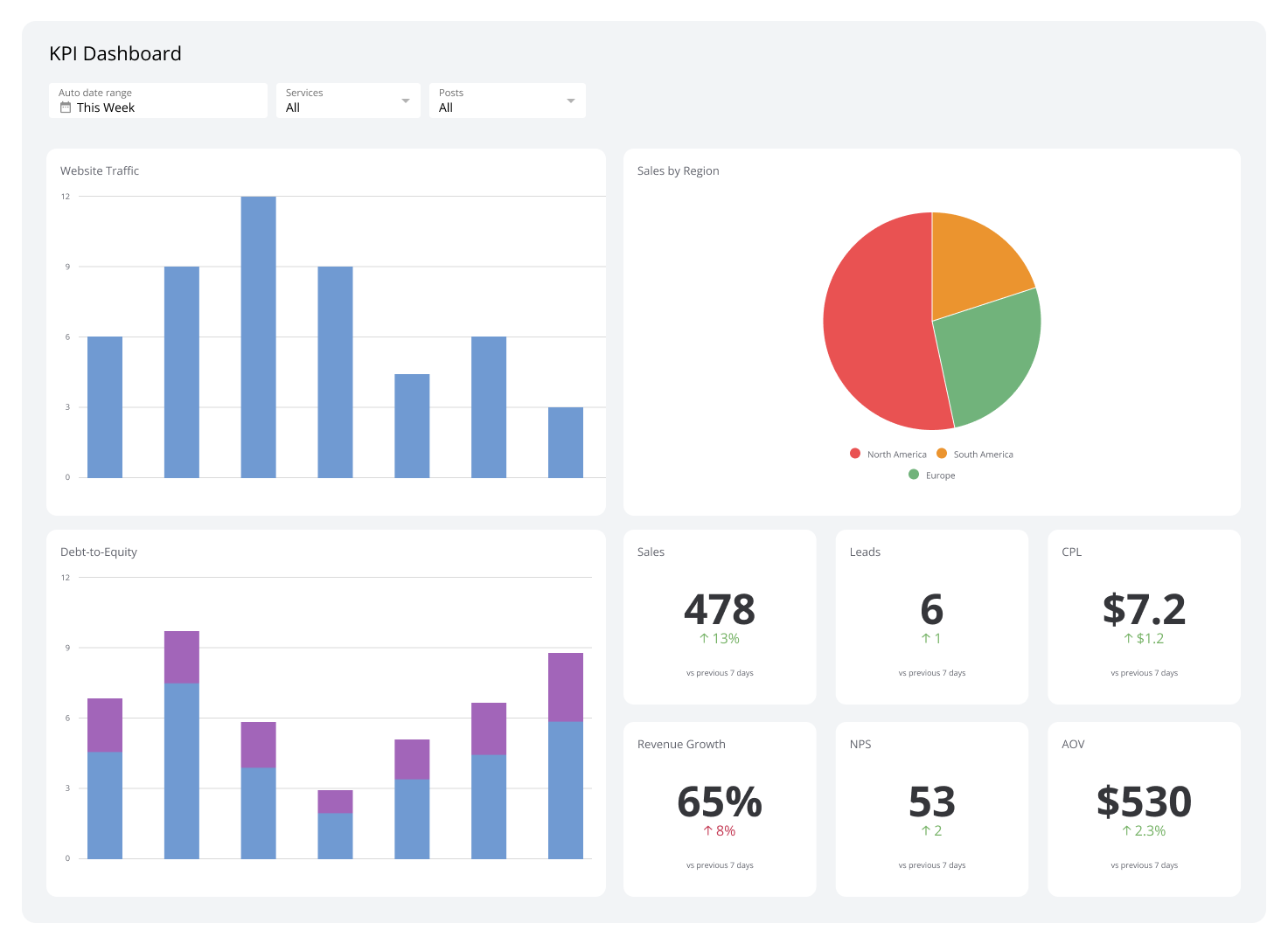Click the orange South America legend dot
The width and height of the screenshot is (1288, 944).
click(942, 454)
